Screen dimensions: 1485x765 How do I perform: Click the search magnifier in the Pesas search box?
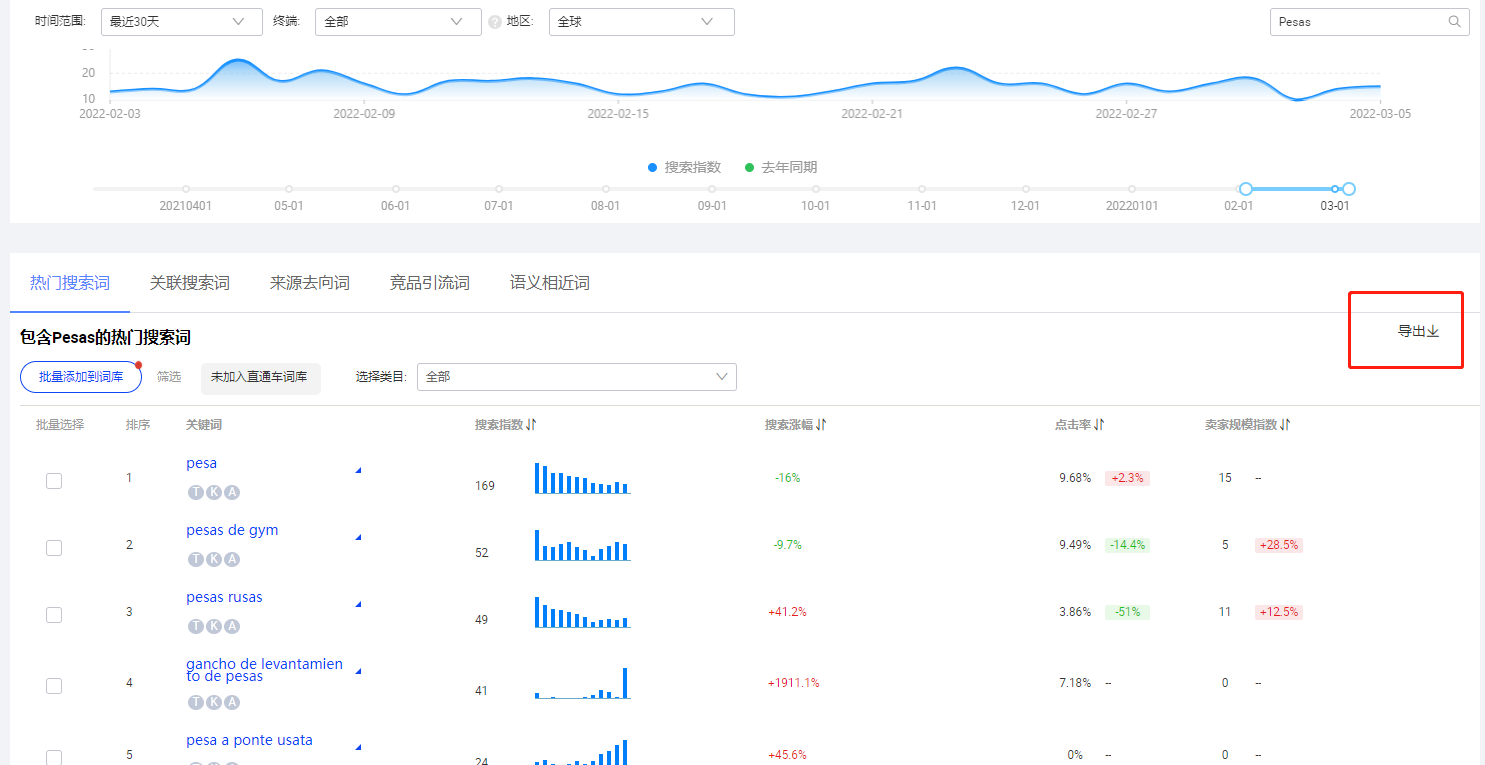[x=1454, y=21]
